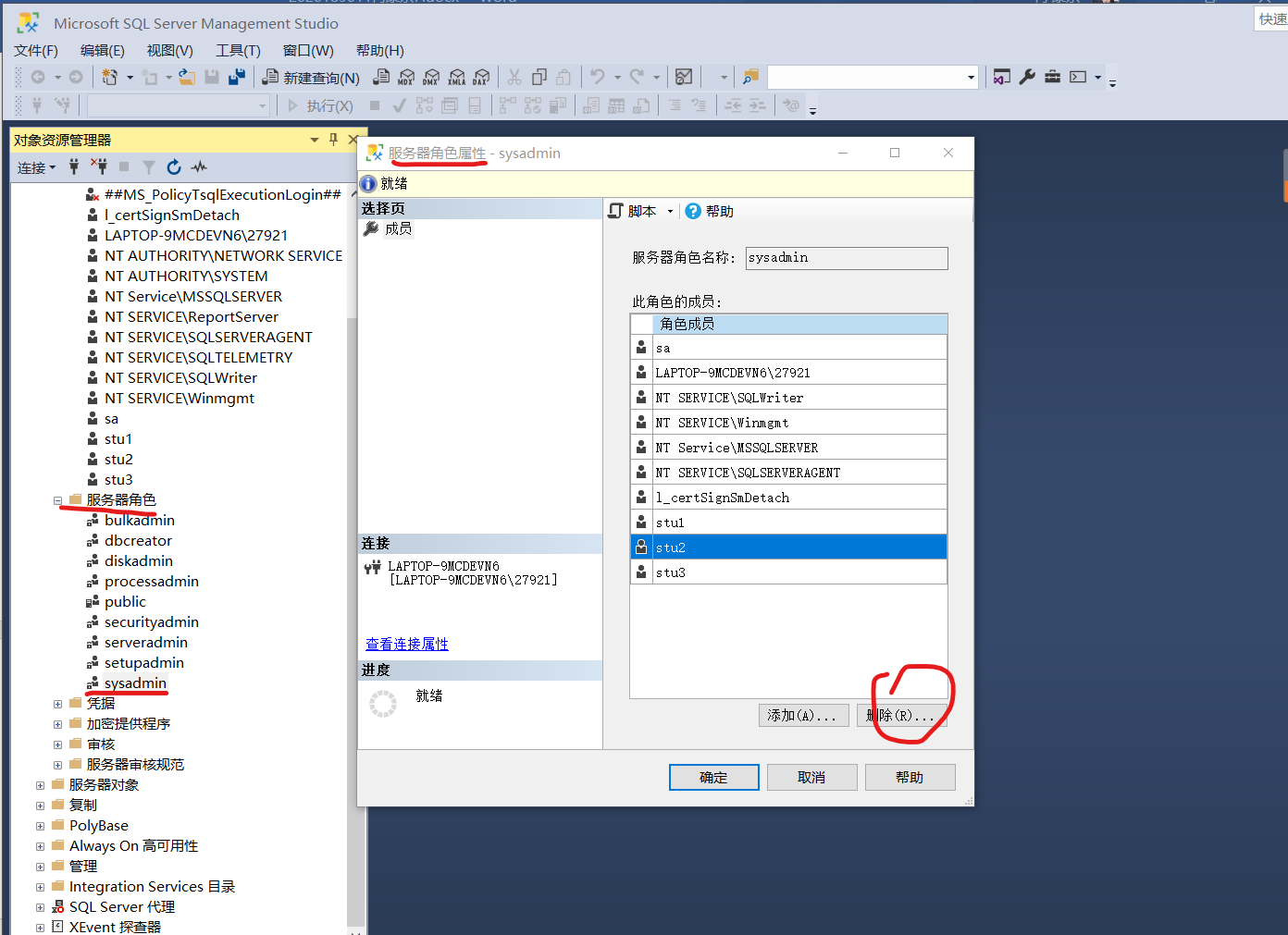Open the 查看连接属性 link
The width and height of the screenshot is (1288, 935).
tap(407, 644)
